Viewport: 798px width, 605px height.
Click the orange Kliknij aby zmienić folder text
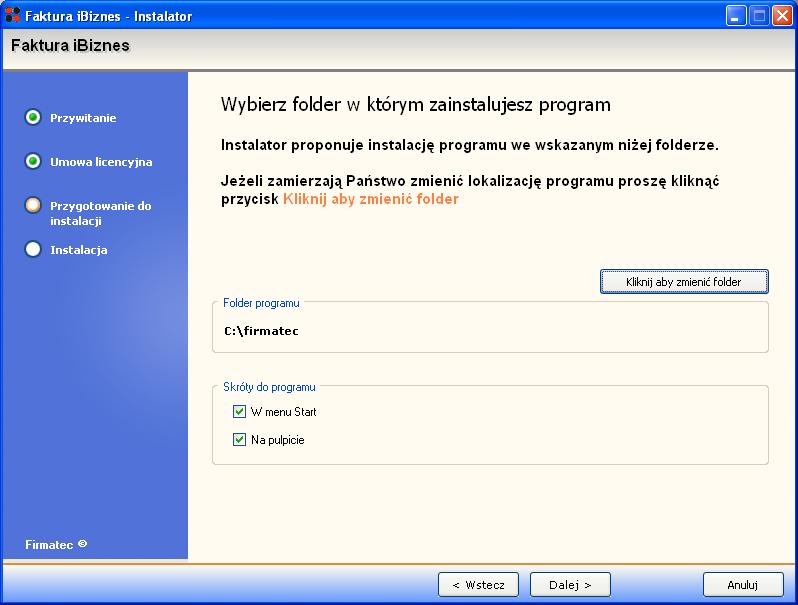coord(370,198)
